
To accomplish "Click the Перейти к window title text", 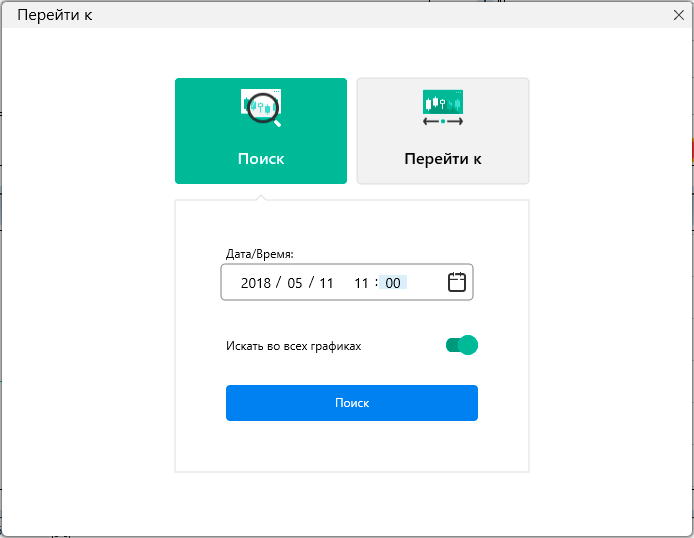I will click(55, 15).
